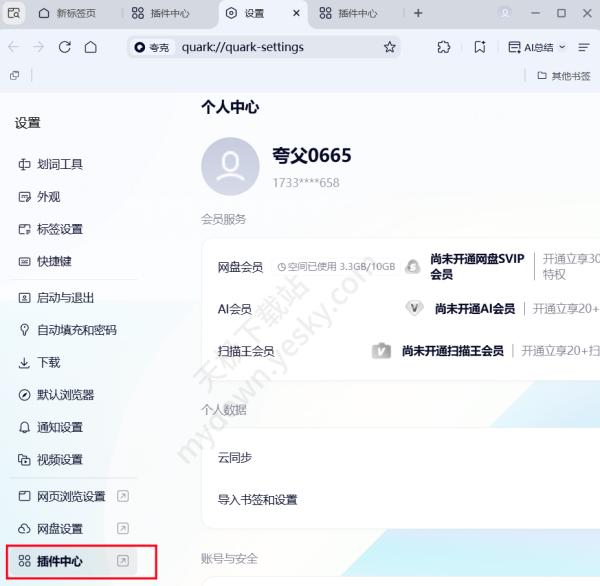
Task: Click 云同步 under 个人数据
Action: (x=235, y=457)
